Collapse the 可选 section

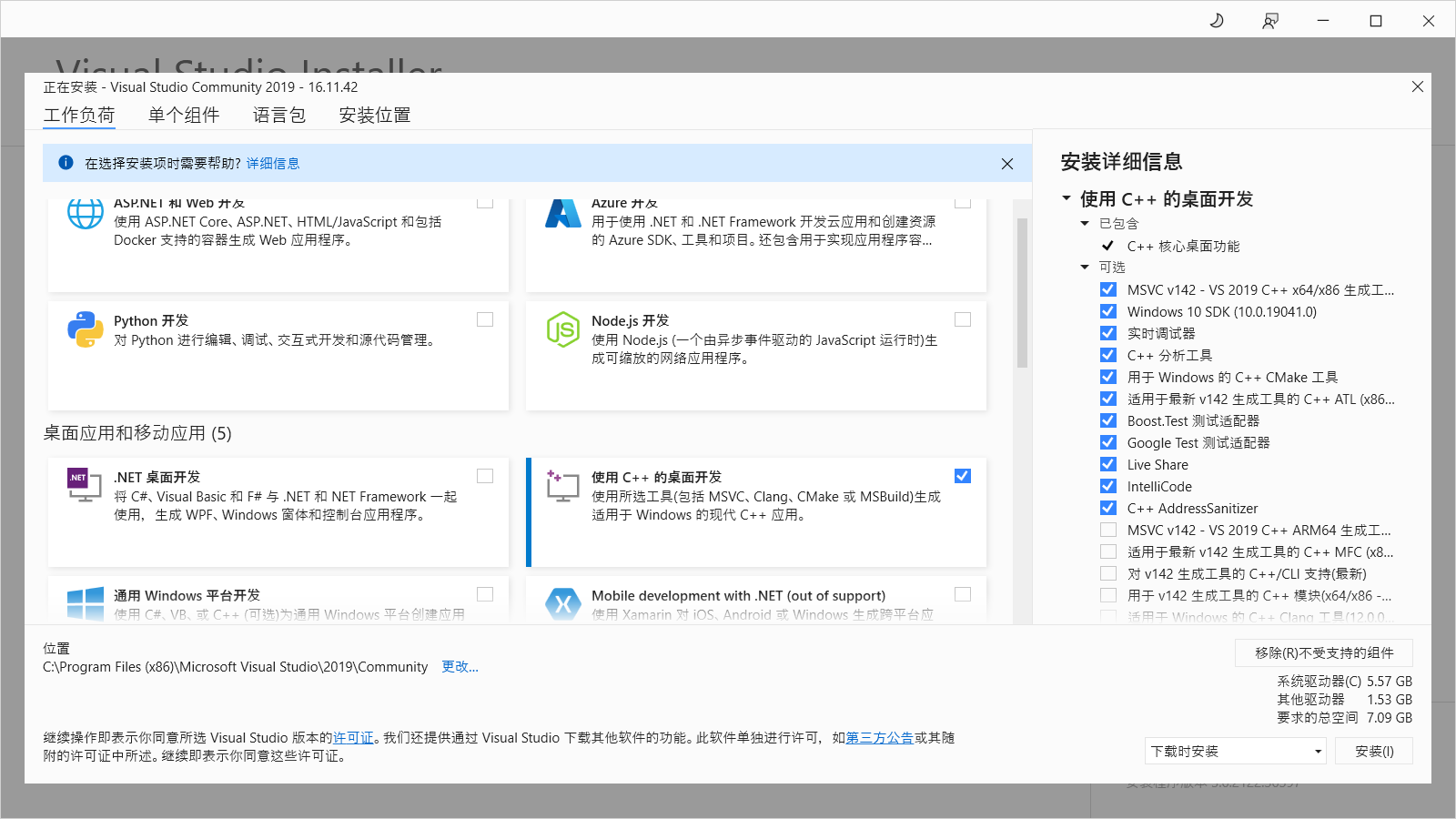[x=1085, y=267]
